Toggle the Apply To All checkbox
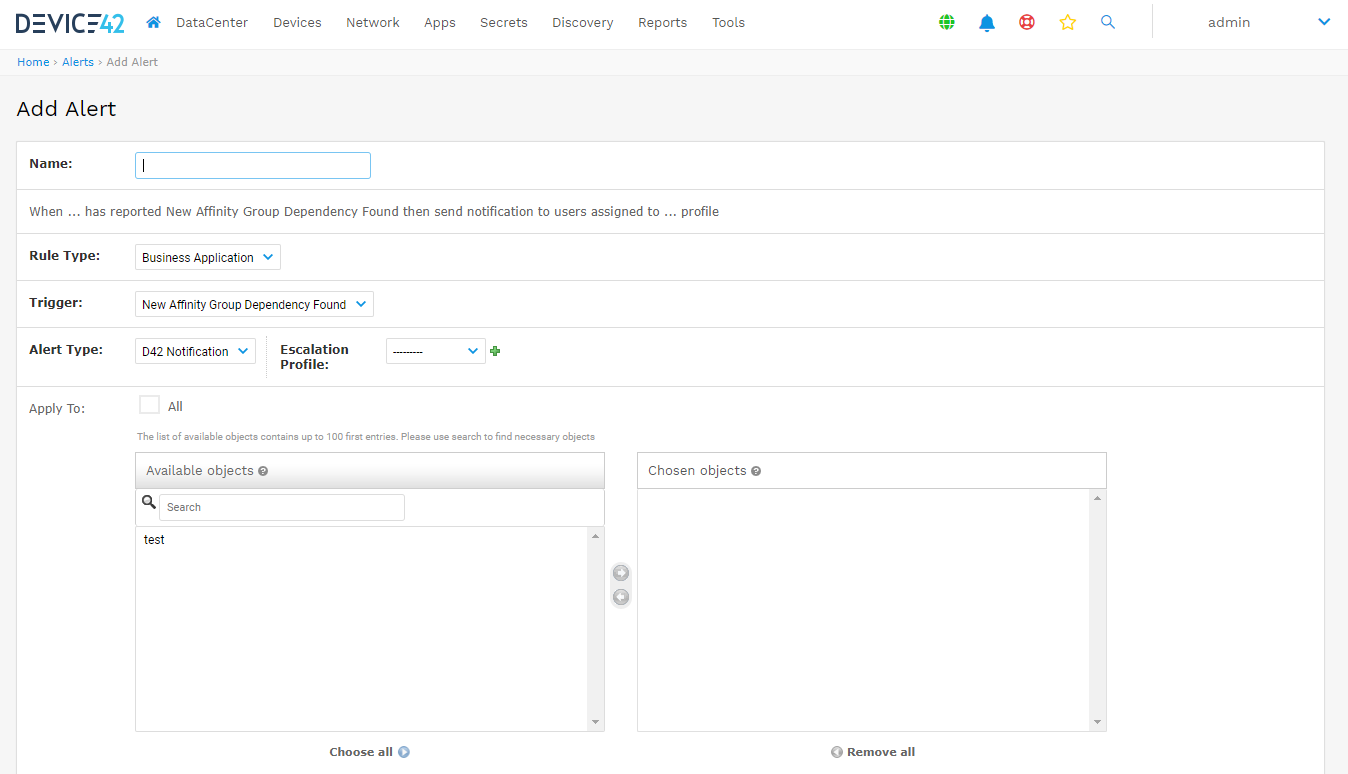Image resolution: width=1348 pixels, height=774 pixels. 150,405
